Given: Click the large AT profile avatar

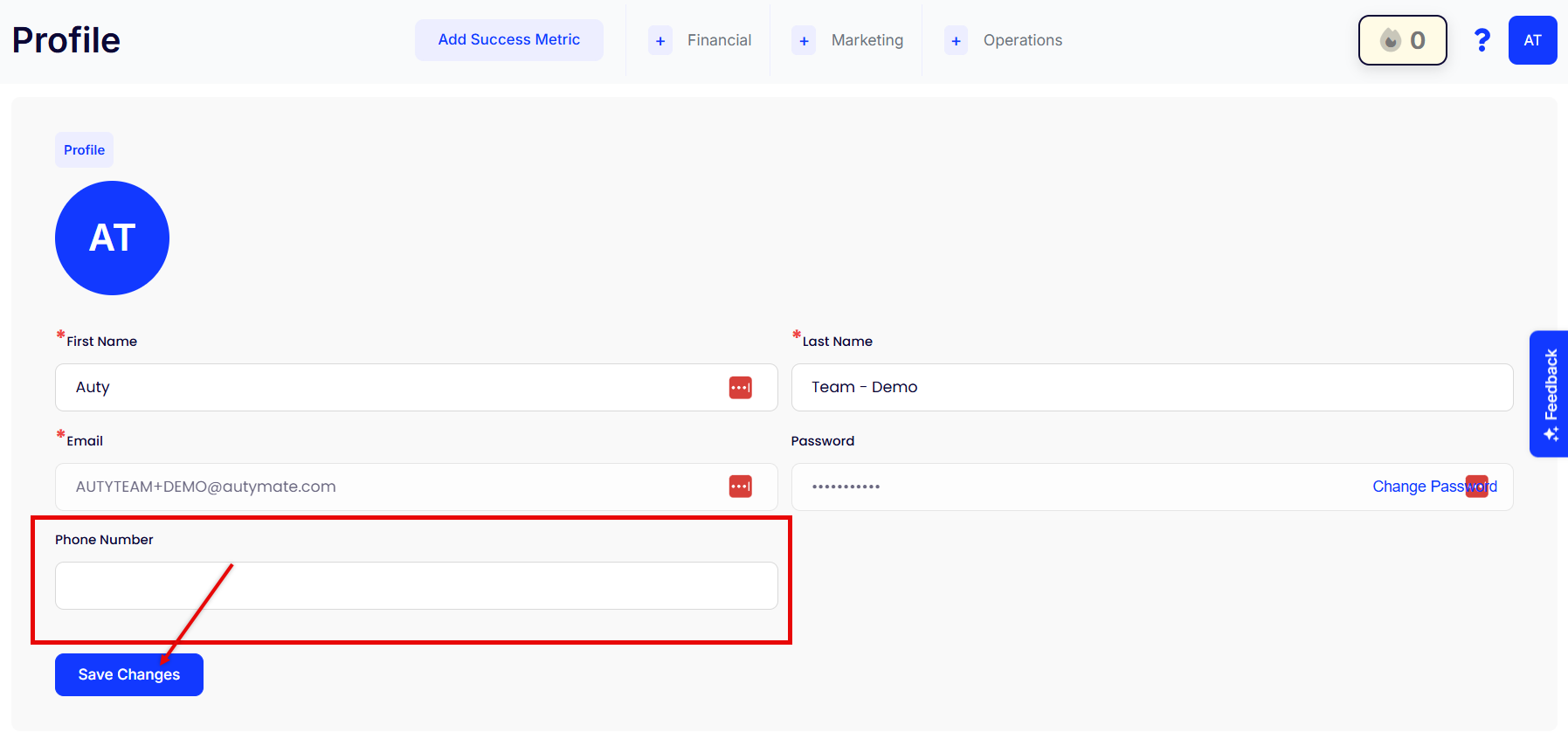Looking at the screenshot, I should 112,238.
